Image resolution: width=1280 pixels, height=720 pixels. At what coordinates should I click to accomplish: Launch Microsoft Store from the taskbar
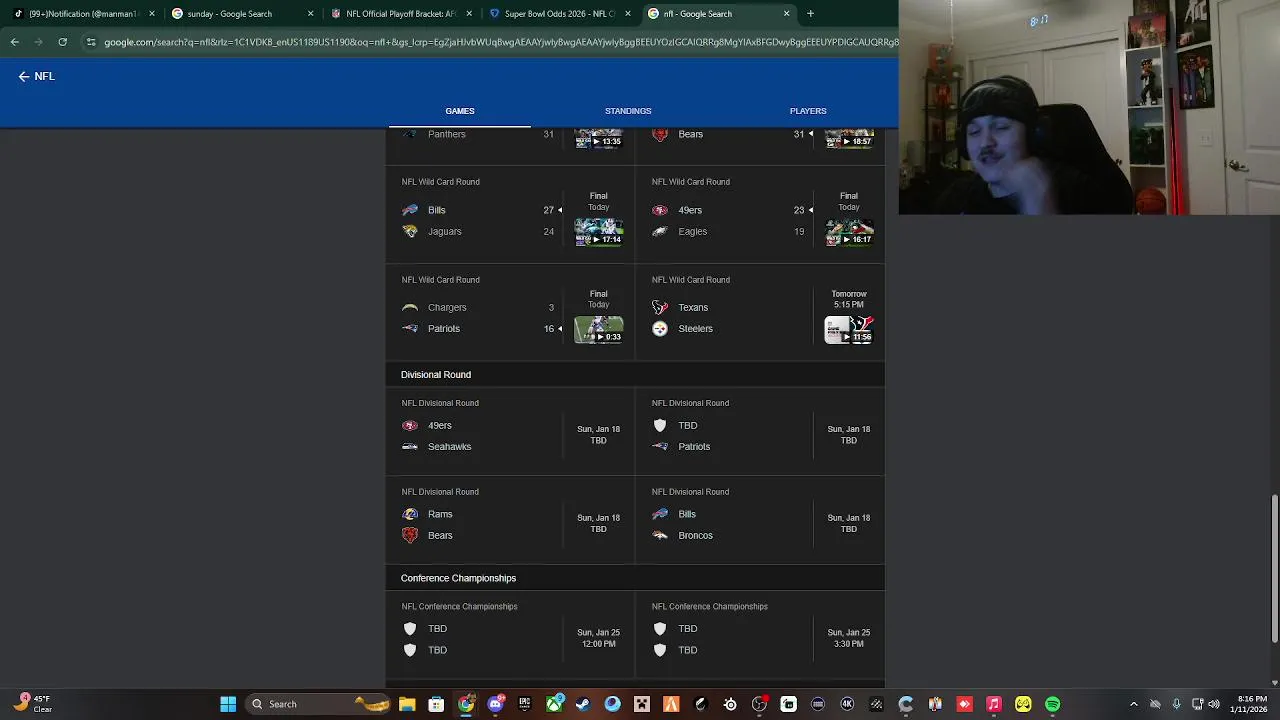436,704
